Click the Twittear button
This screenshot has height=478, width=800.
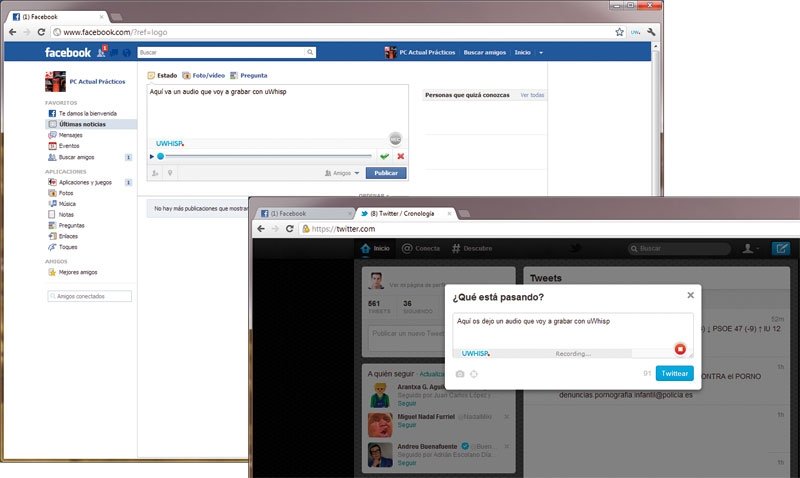point(674,373)
